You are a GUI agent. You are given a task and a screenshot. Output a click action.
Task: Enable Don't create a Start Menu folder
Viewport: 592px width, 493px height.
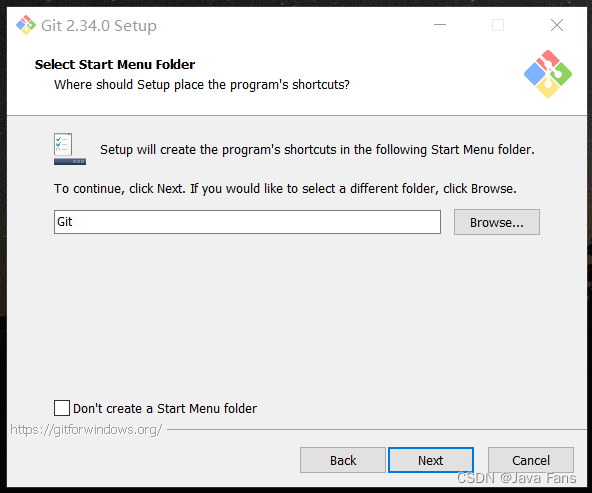[62, 408]
